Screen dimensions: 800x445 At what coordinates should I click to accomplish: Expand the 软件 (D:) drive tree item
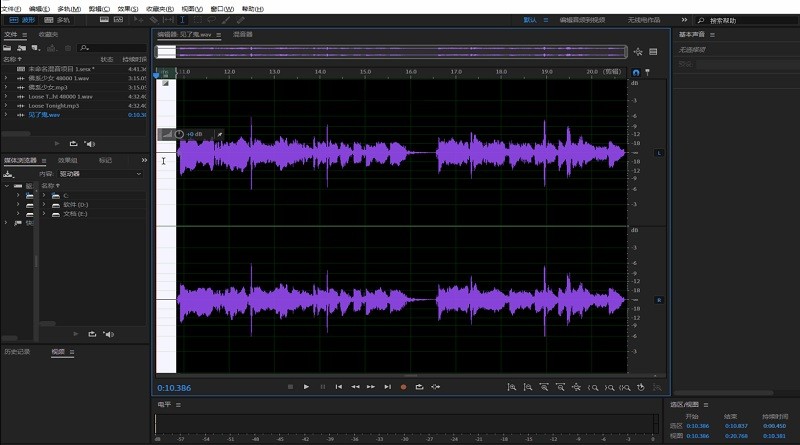coord(44,204)
